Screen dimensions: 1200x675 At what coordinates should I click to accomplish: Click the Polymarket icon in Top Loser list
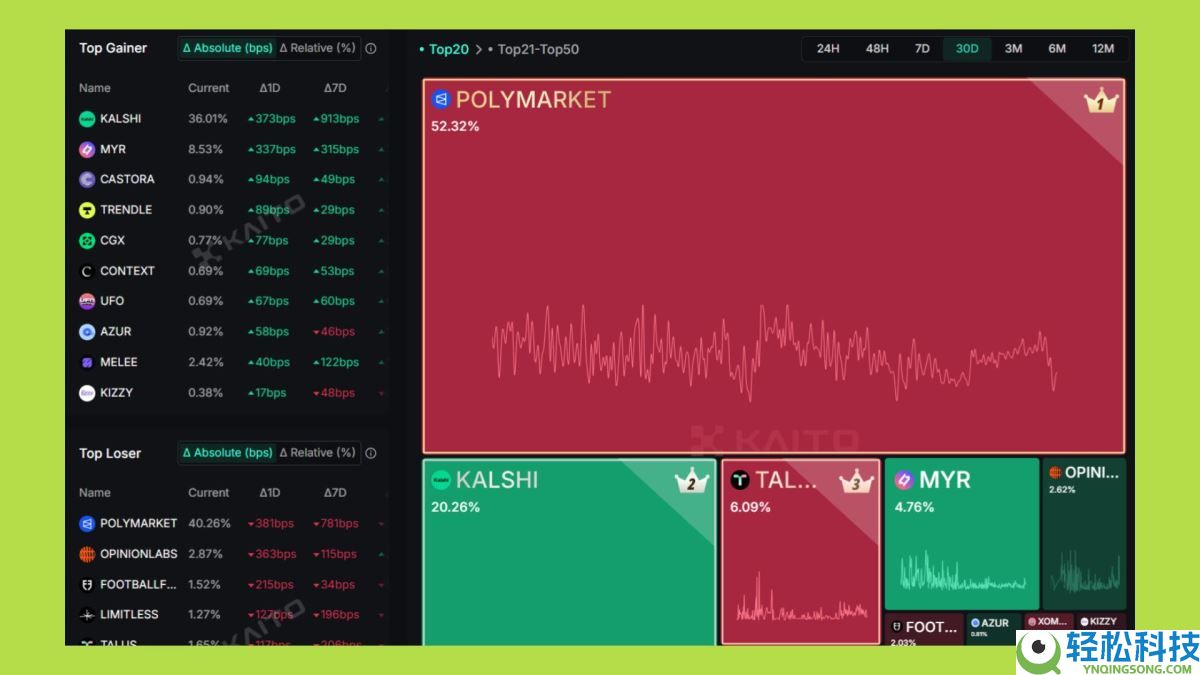(x=87, y=523)
